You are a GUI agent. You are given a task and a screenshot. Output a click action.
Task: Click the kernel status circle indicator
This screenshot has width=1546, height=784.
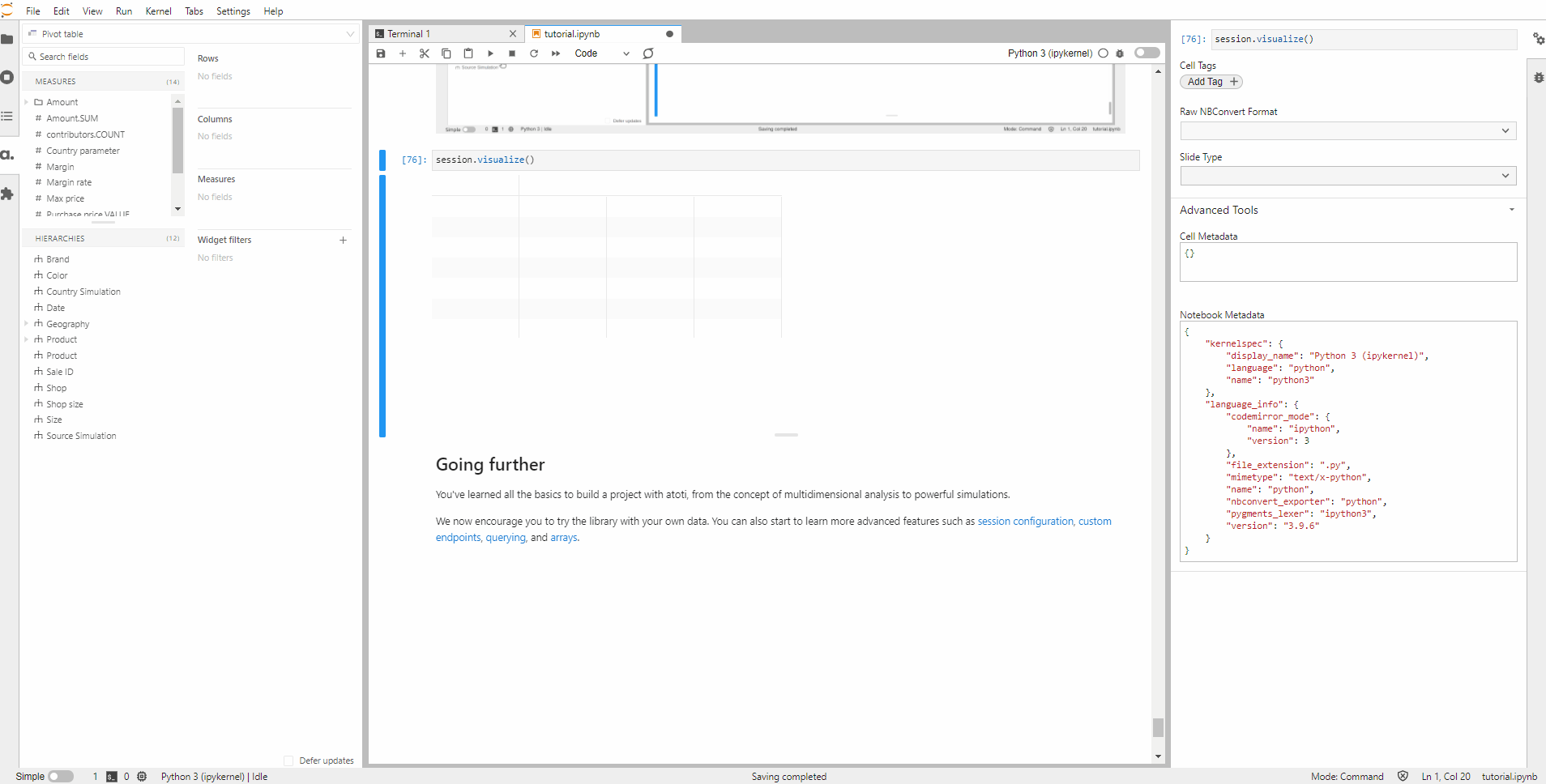1103,53
